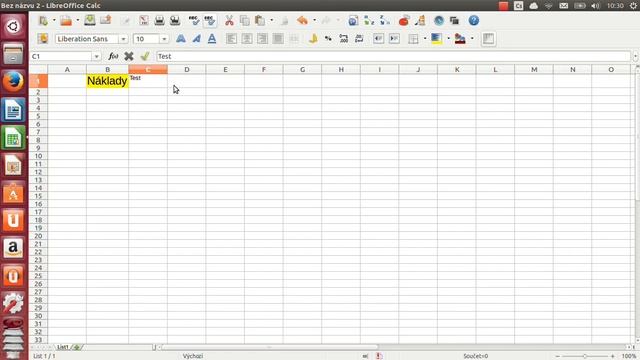The height and width of the screenshot is (360, 640).
Task: Click the Cut scissors icon
Action: tap(229, 20)
